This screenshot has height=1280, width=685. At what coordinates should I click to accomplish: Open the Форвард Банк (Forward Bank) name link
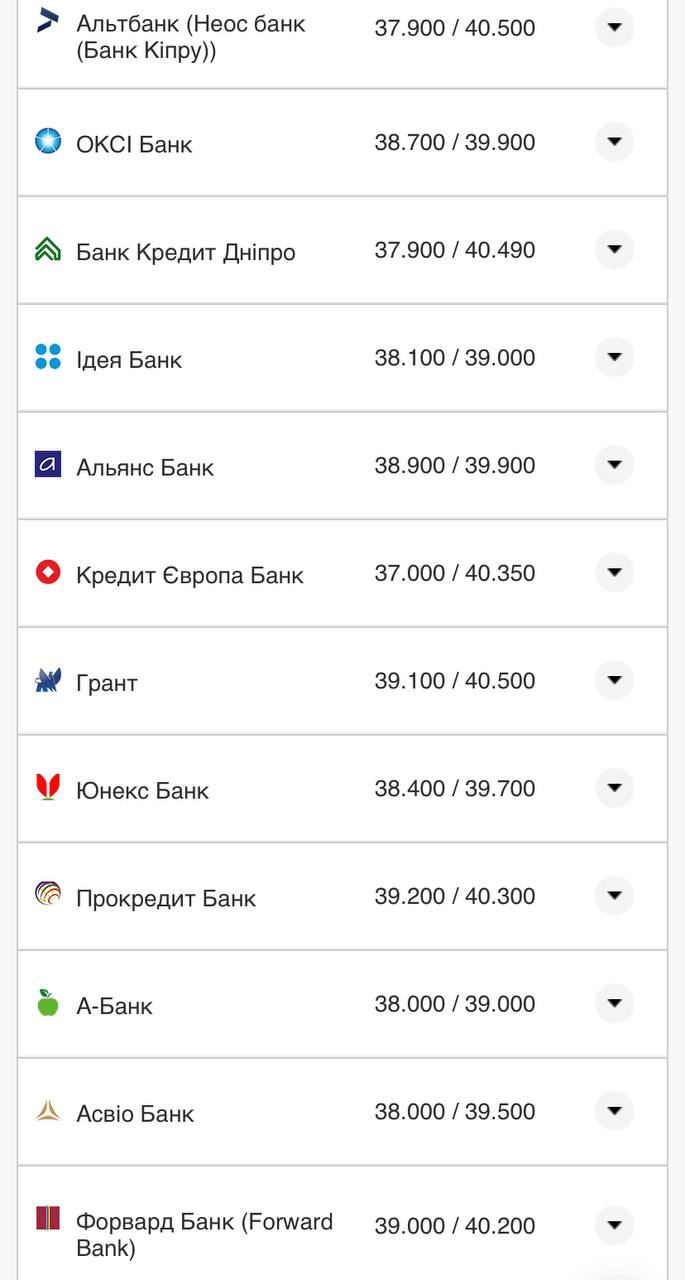click(204, 1234)
